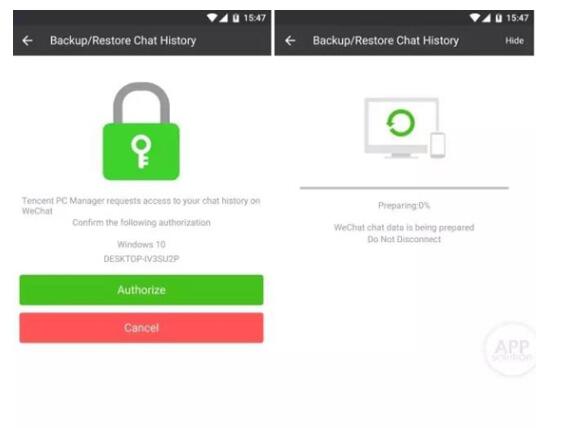
Task: Tap cellular signal icon in right status bar
Action: [x=486, y=18]
